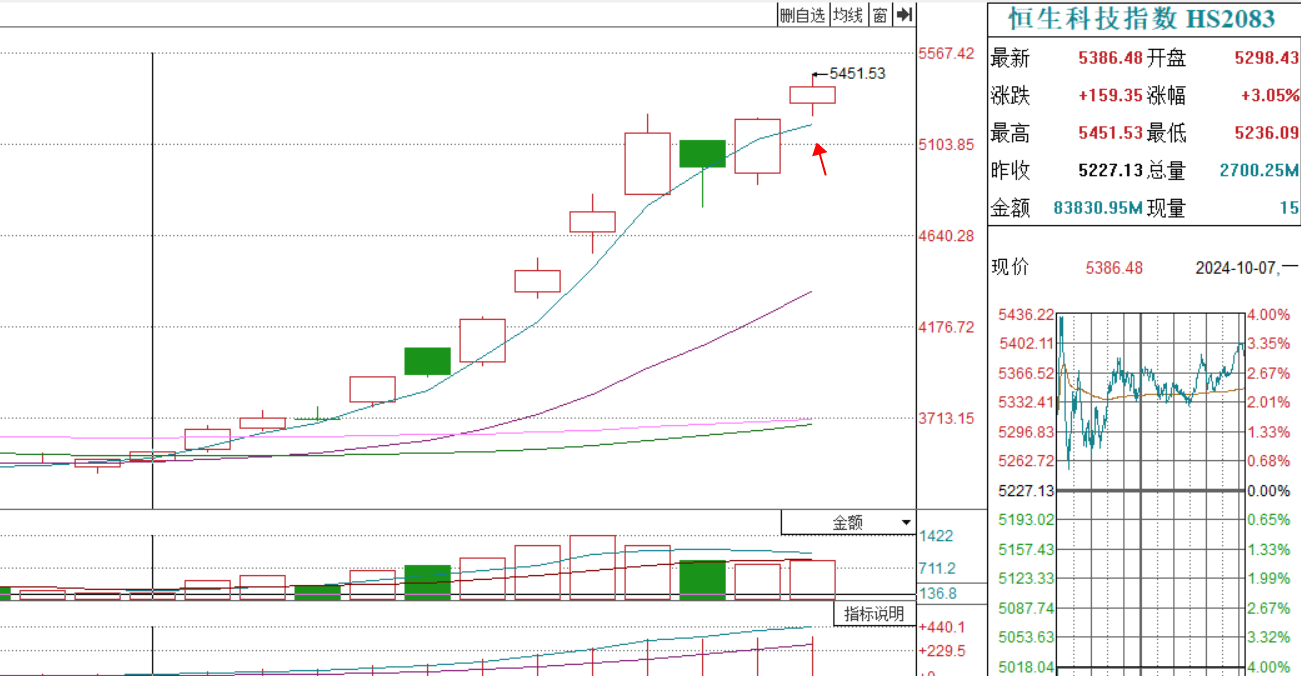The image size is (1301, 676).
Task: Click the 5451.53 high price marker
Action: [857, 73]
